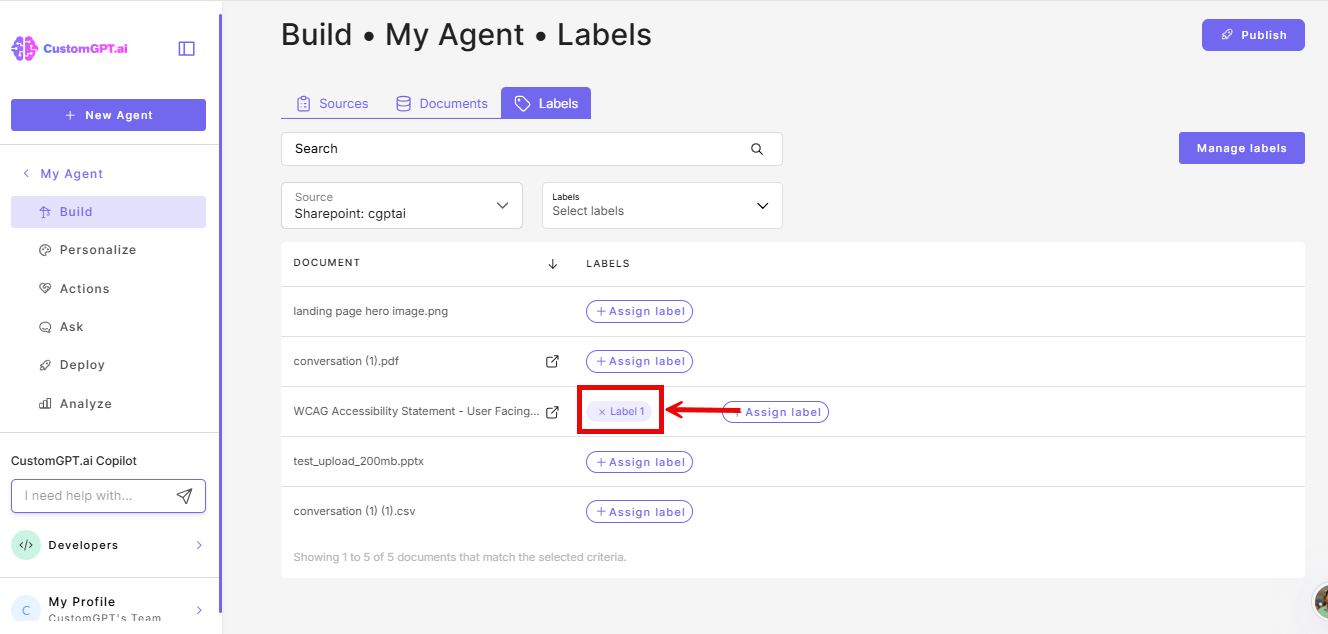
Task: Click the WCAG Accessibility Statement document name
Action: pos(416,411)
